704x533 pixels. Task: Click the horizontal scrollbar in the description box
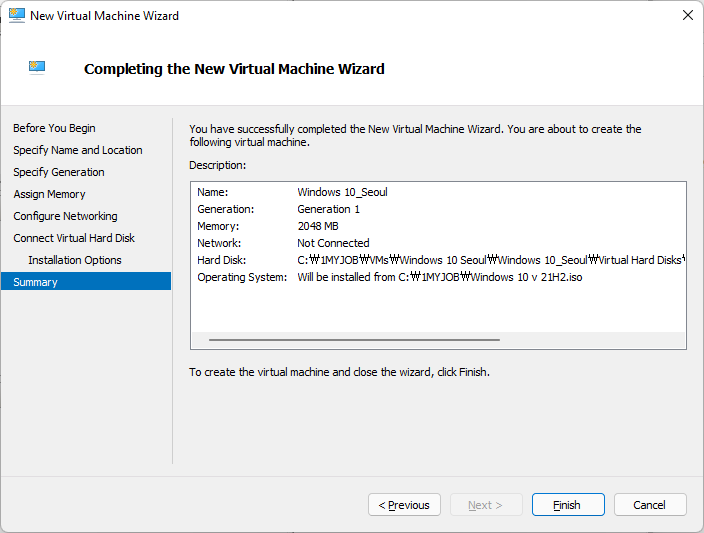354,340
